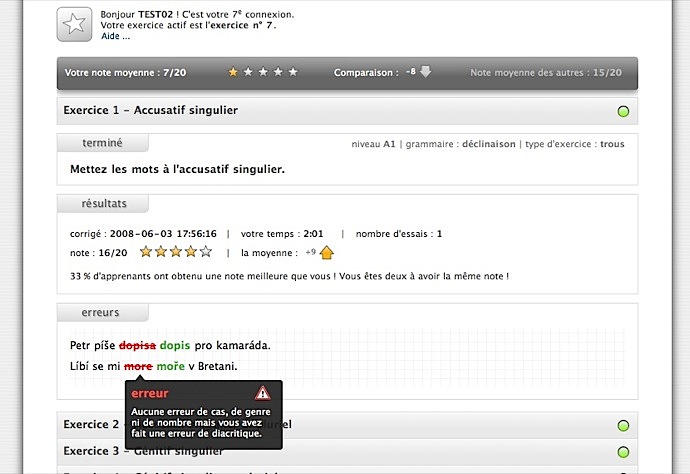Collapse the Exercice 1 – Accusatif singulier header

coord(347,110)
